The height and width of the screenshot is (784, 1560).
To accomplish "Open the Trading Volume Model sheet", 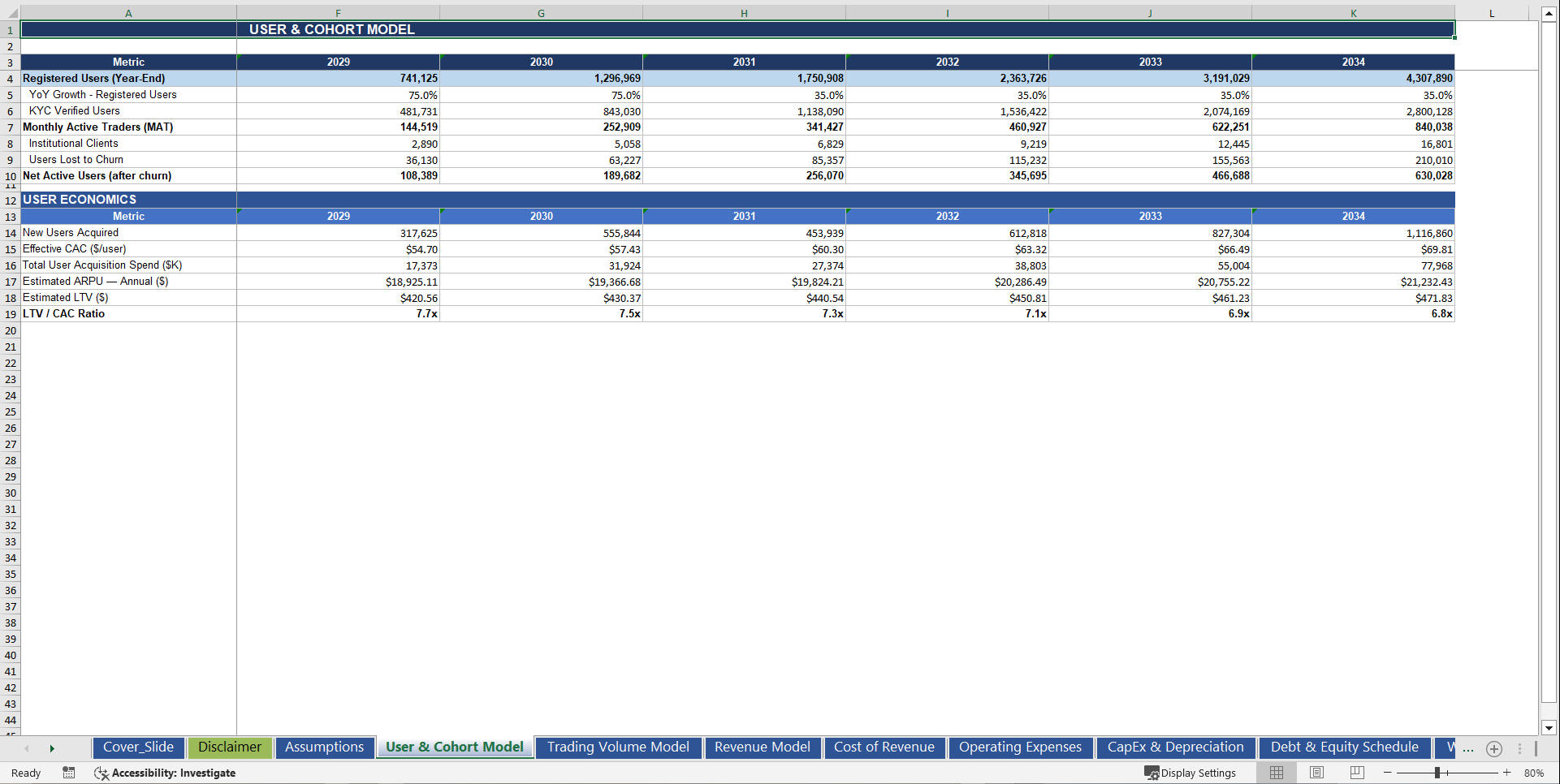I will point(617,747).
